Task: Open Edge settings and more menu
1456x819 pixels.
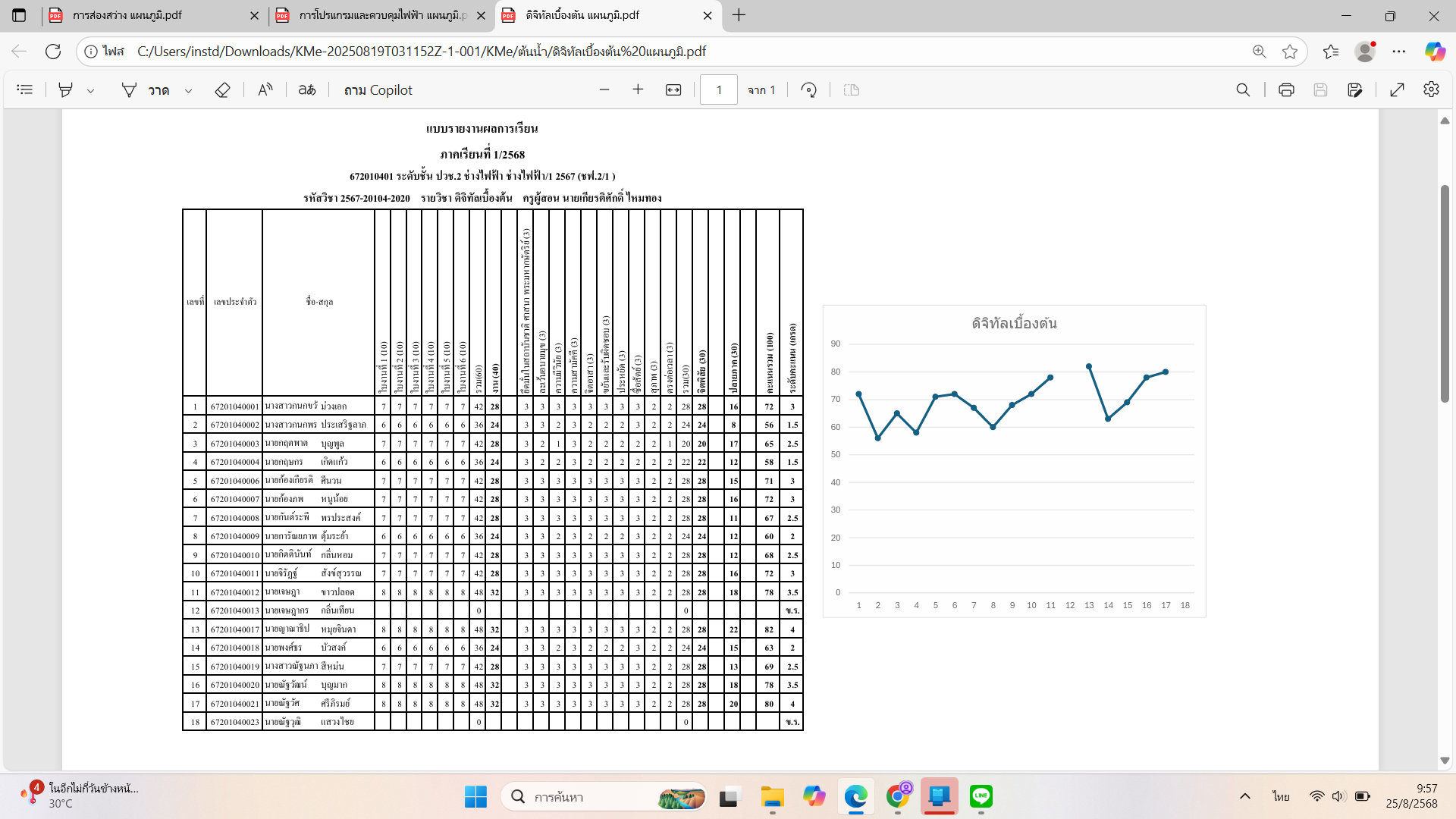Action: pyautogui.click(x=1399, y=52)
